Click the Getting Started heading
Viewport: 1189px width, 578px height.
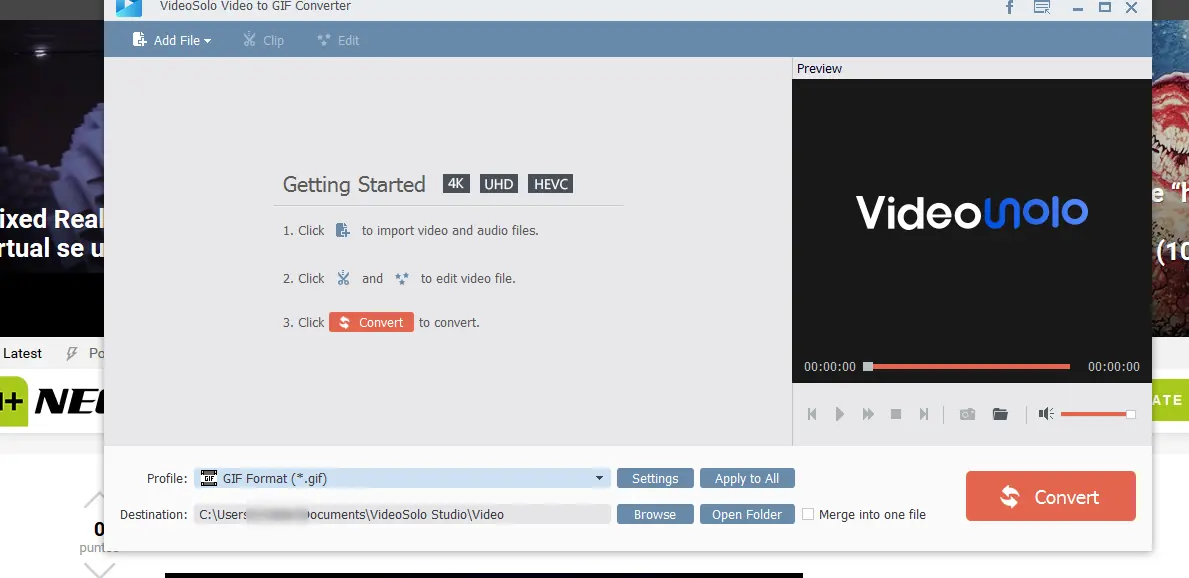click(354, 184)
